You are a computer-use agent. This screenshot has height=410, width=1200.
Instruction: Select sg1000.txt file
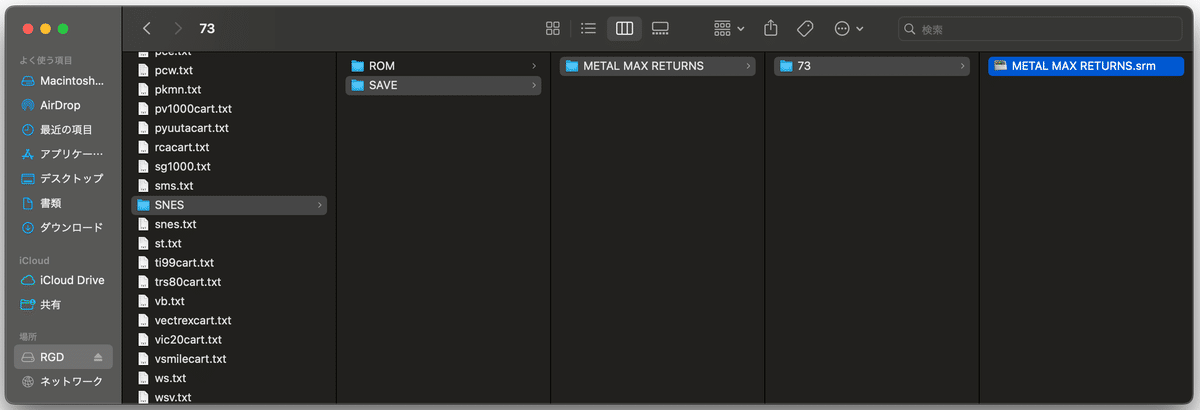click(229, 166)
